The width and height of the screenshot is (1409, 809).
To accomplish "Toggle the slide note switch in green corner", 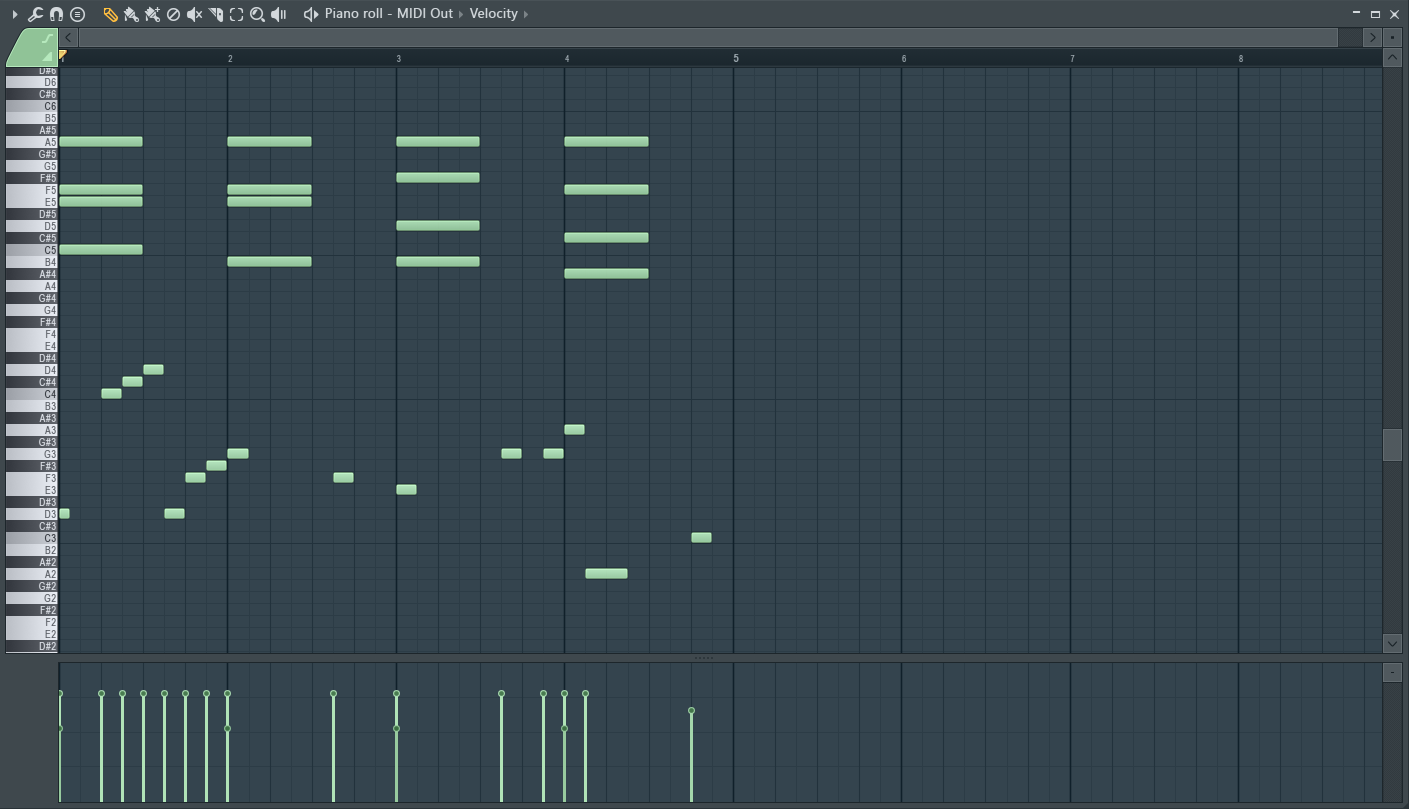I will (47, 39).
